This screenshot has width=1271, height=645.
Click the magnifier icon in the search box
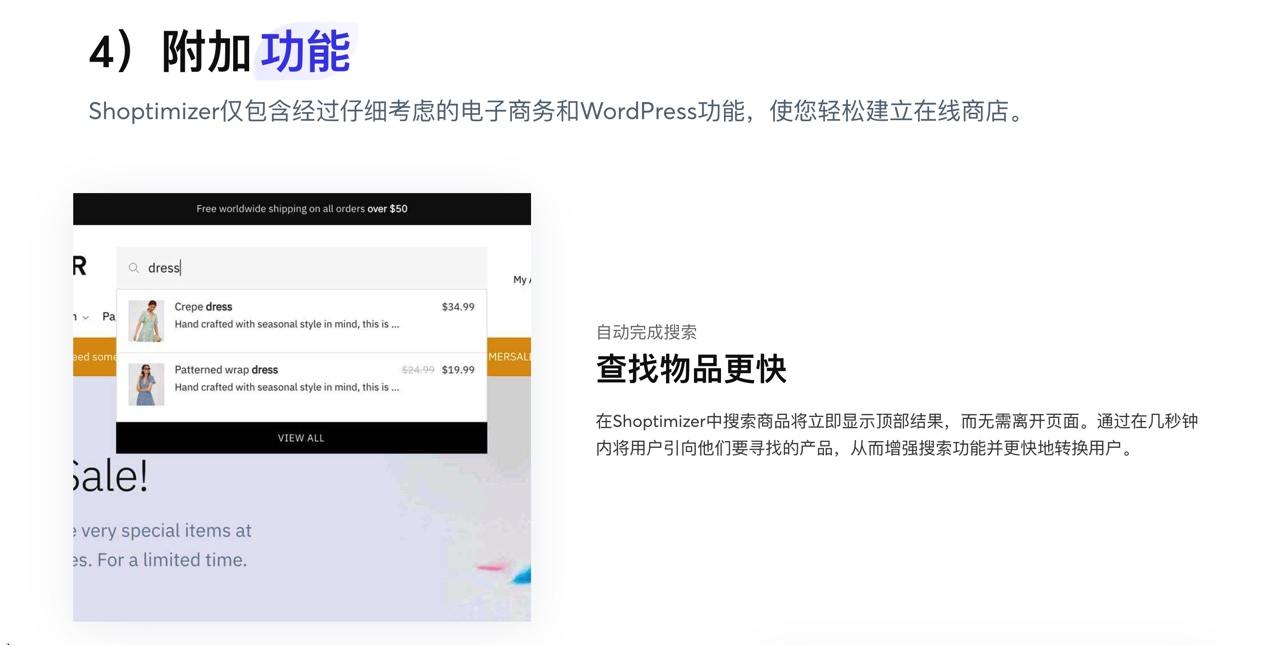(x=134, y=268)
